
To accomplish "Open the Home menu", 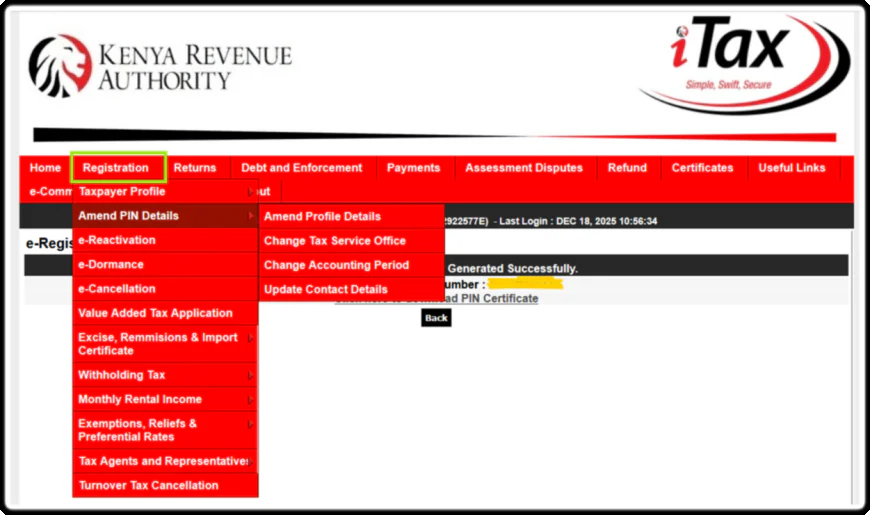I will point(45,168).
